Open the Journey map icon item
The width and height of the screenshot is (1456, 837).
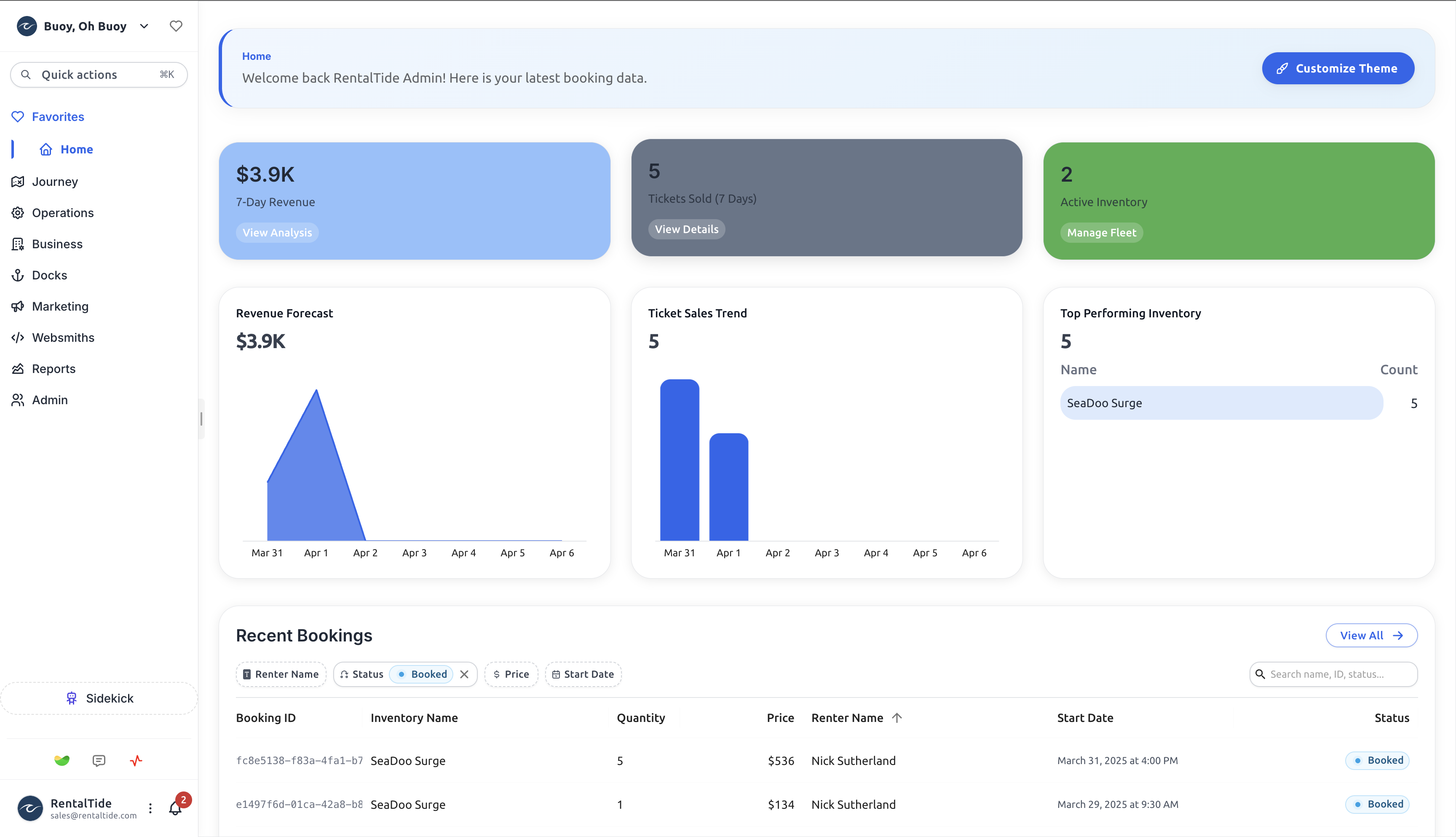tap(18, 182)
